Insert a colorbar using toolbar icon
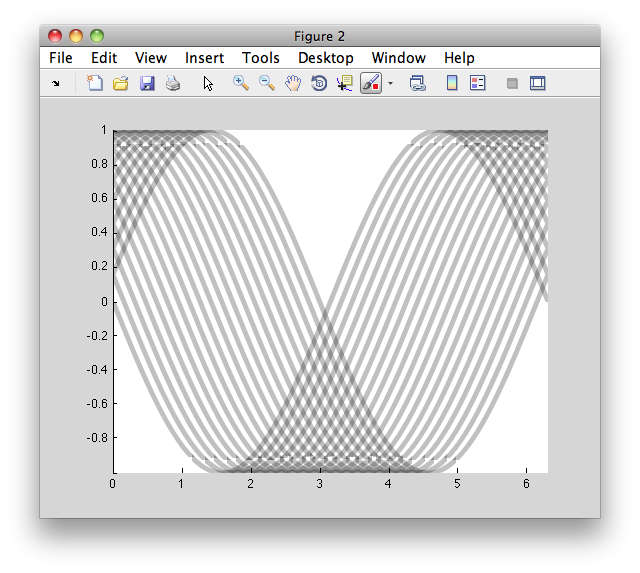The width and height of the screenshot is (640, 573). click(452, 83)
